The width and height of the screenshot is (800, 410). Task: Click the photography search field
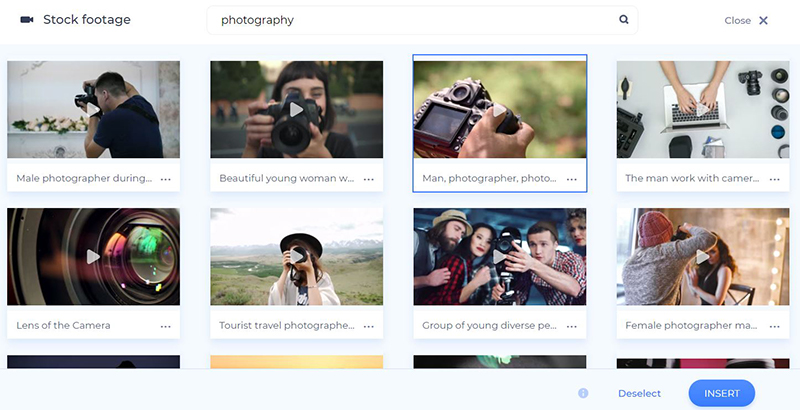click(422, 20)
